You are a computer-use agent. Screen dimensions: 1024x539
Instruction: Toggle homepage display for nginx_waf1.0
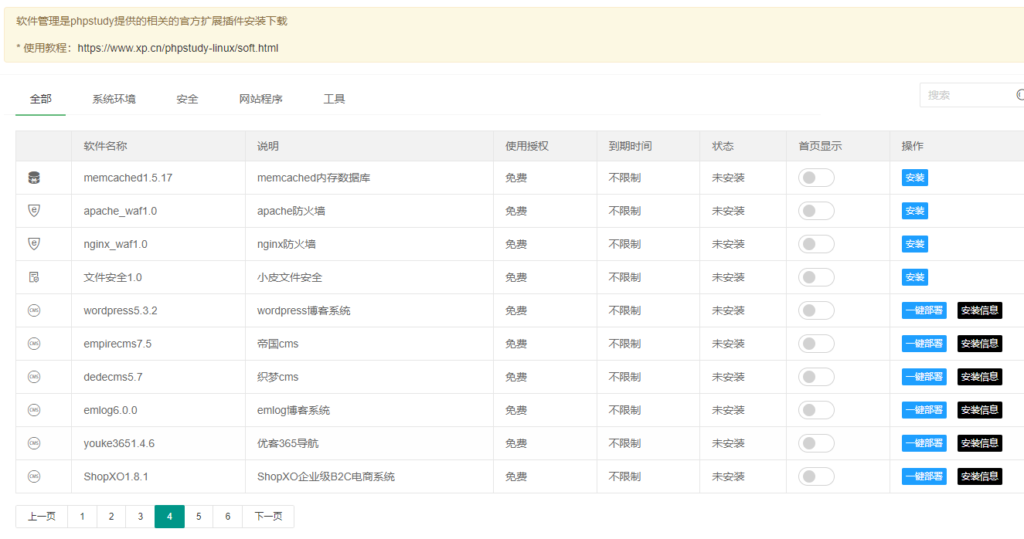816,244
